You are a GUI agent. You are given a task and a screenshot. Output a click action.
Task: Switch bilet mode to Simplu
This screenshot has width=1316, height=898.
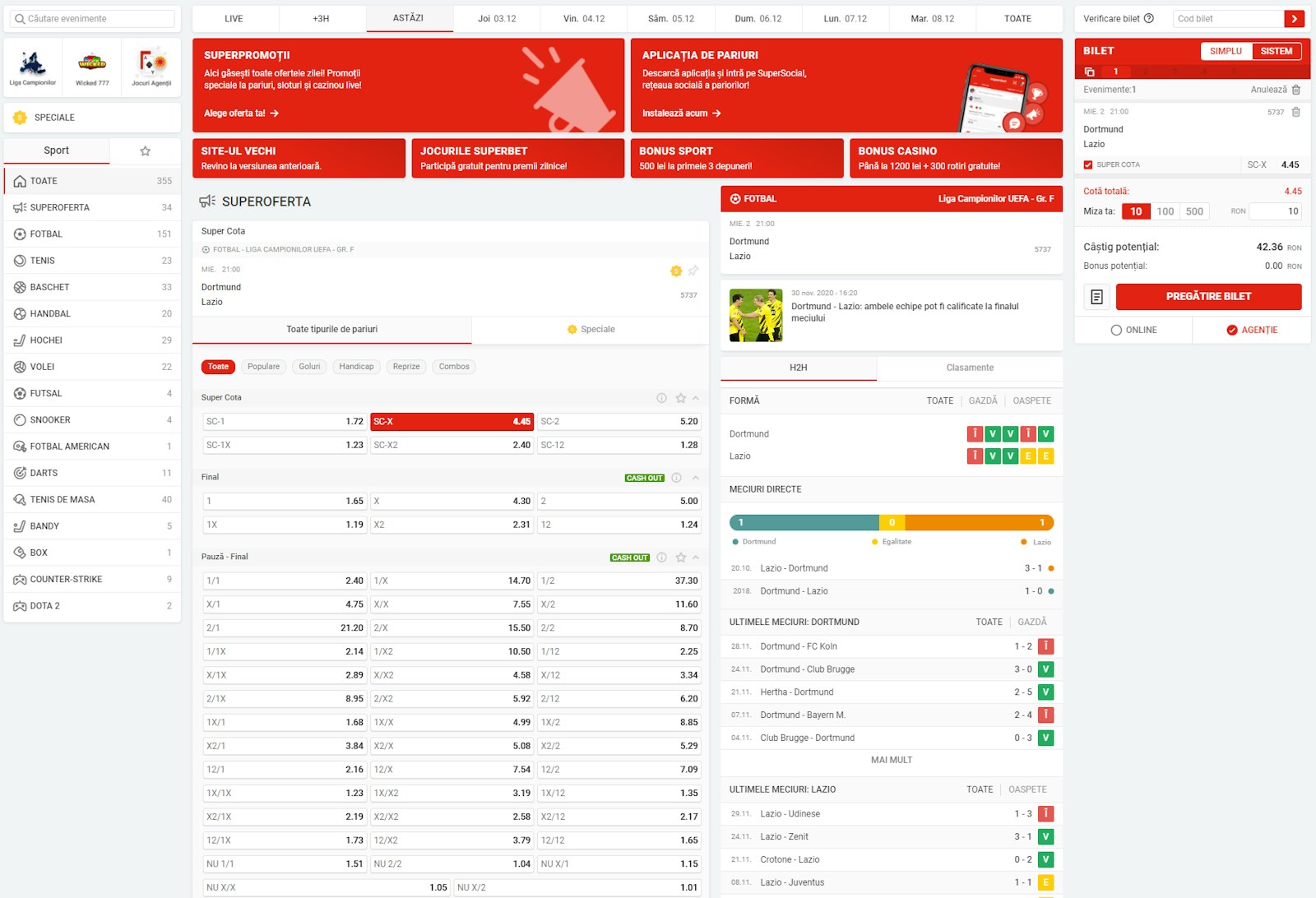point(1226,51)
